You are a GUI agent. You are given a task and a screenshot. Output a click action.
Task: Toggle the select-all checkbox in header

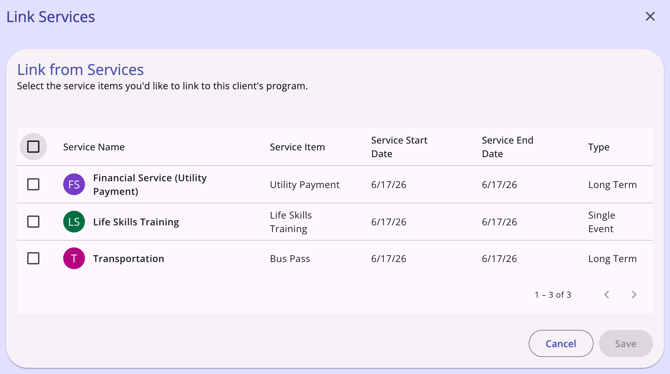click(33, 147)
